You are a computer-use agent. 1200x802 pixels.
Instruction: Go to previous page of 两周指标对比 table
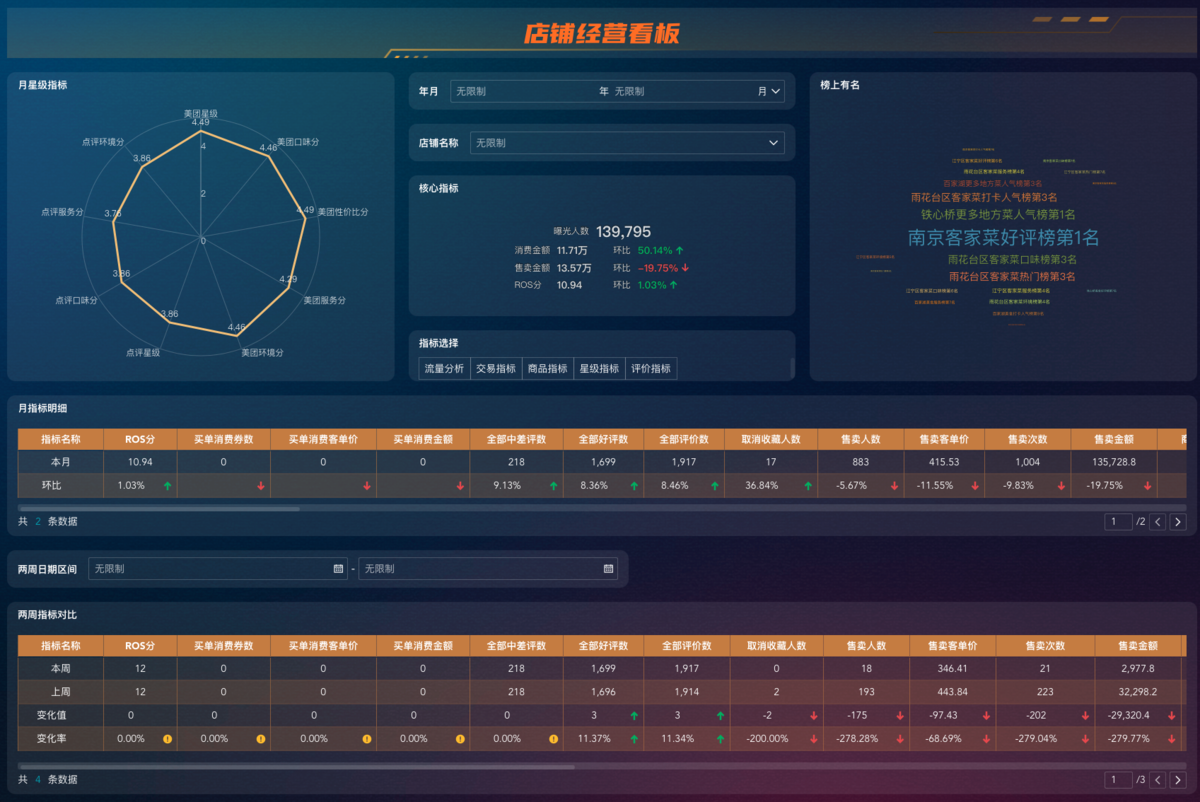(x=1158, y=779)
